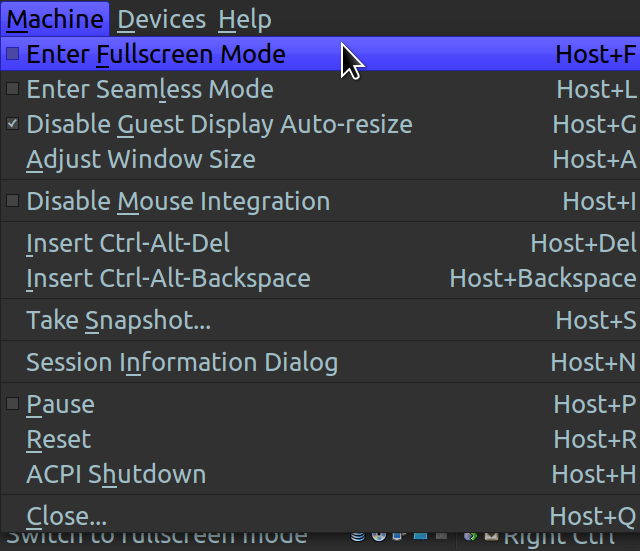The height and width of the screenshot is (551, 640).
Task: Enable Disable Mouse Integration option
Action: coord(13,201)
